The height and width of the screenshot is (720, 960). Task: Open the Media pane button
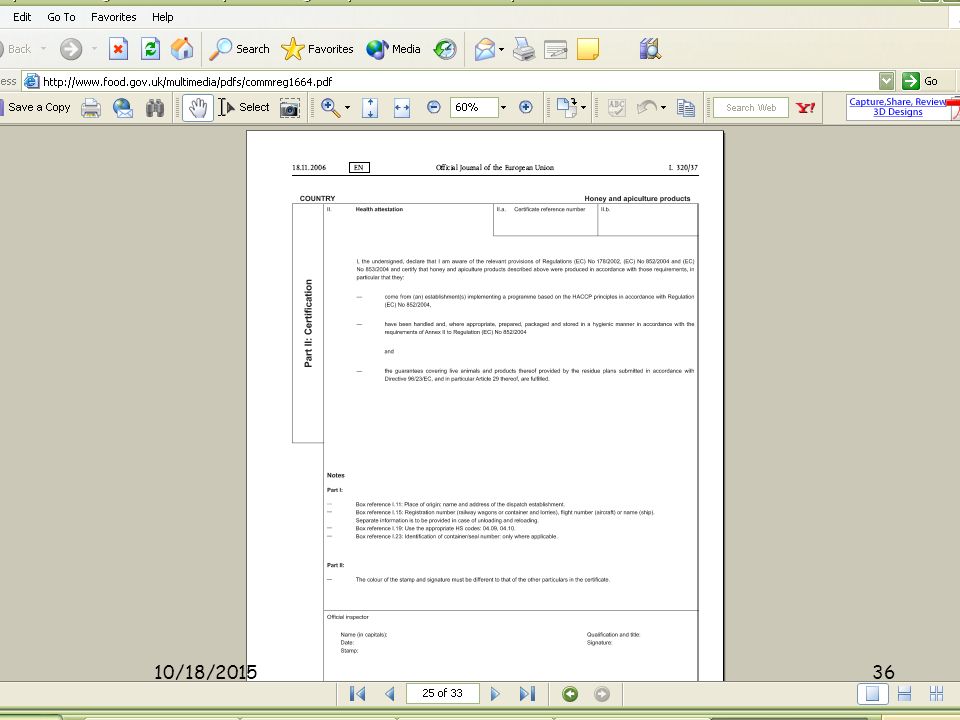coord(393,49)
